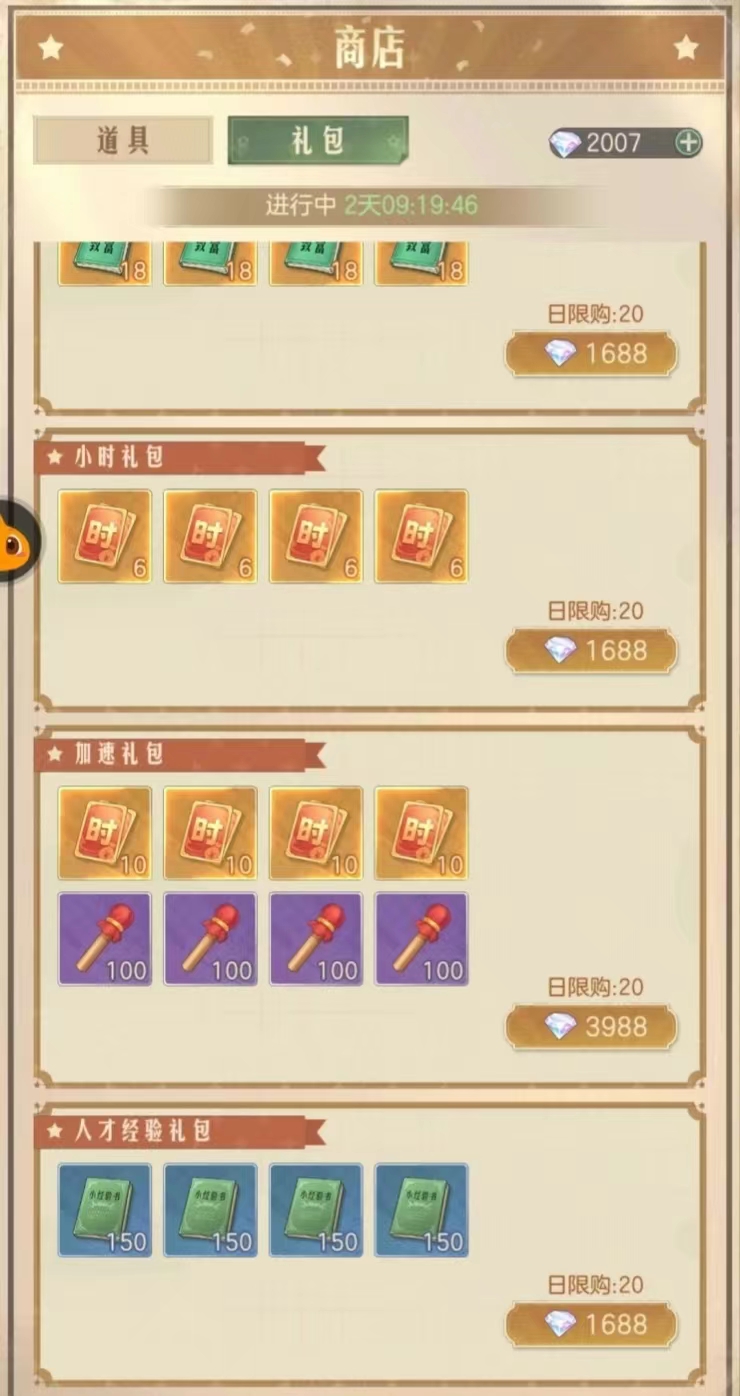The width and height of the screenshot is (740, 1396).
Task: Tap the plus icon to add diamonds
Action: (688, 143)
